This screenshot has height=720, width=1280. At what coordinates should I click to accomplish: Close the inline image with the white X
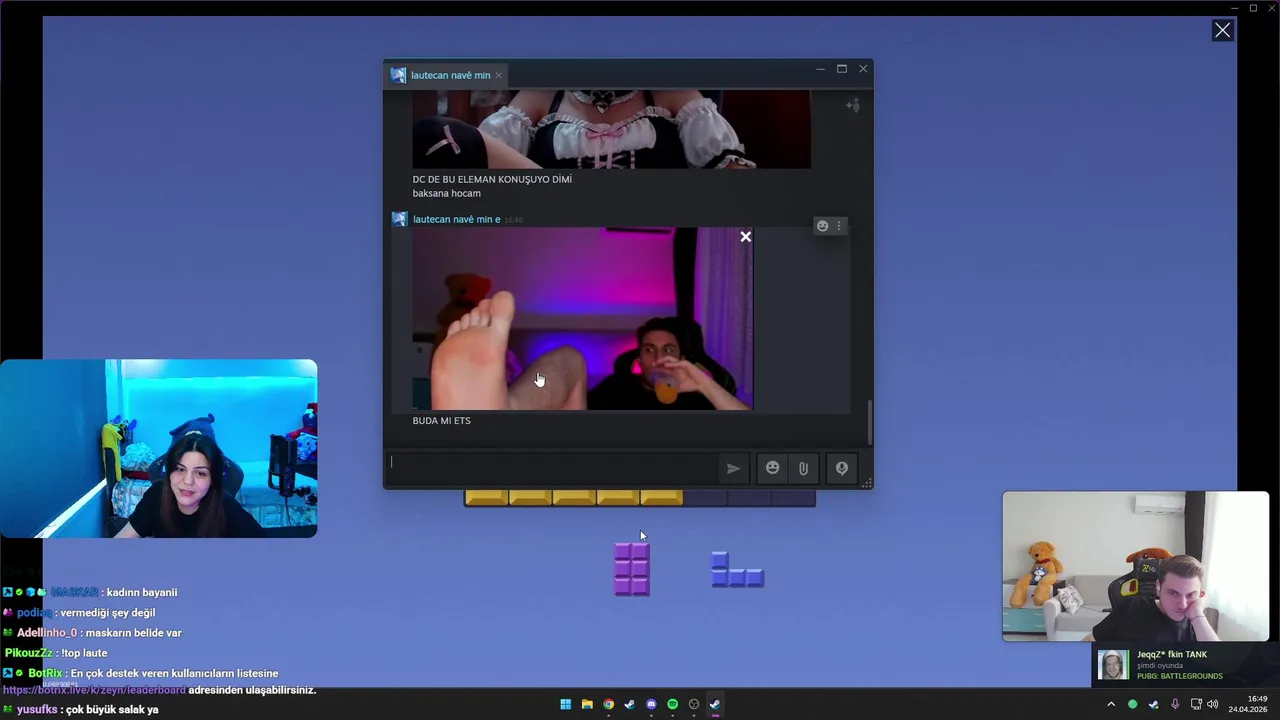(745, 237)
